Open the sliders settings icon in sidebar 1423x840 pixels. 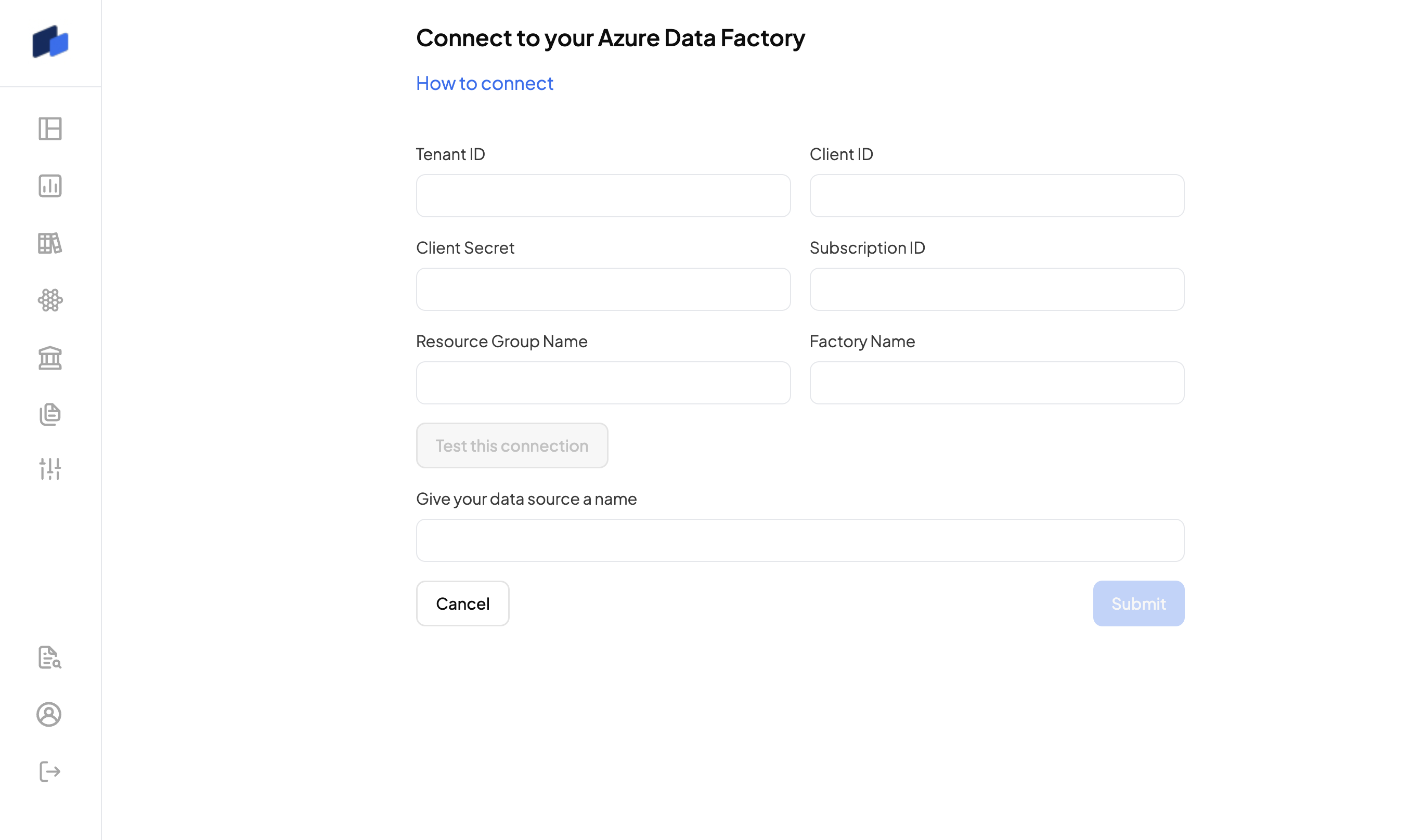50,469
